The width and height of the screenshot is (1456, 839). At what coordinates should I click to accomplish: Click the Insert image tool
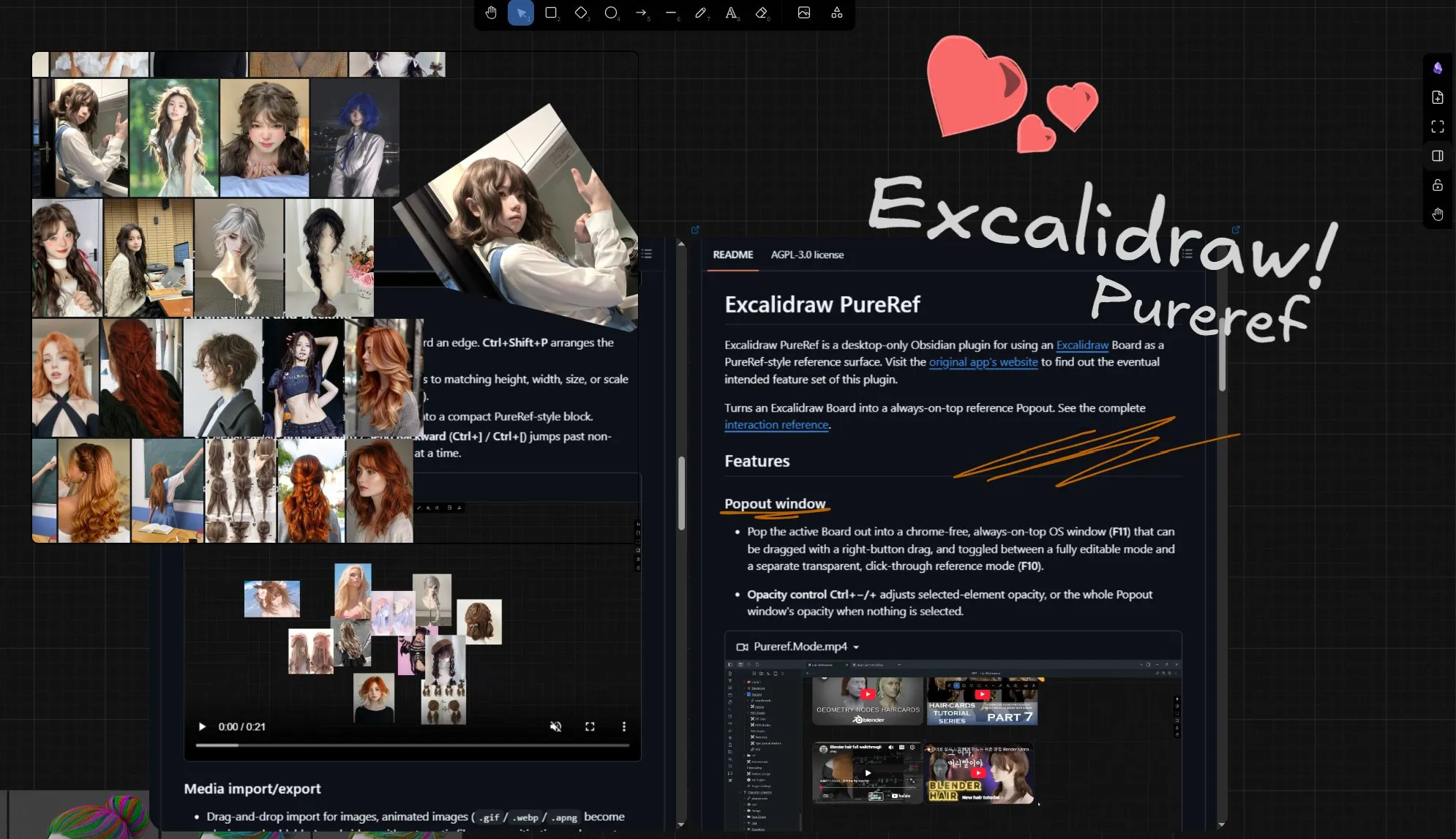804,12
